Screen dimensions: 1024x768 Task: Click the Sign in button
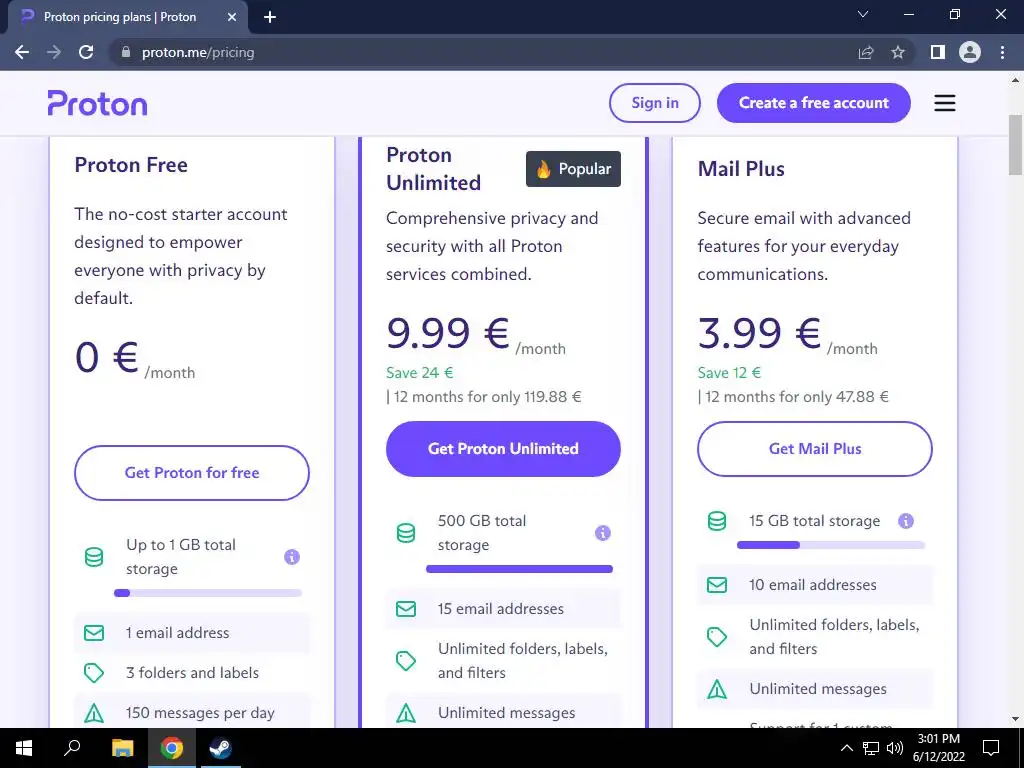pos(655,103)
